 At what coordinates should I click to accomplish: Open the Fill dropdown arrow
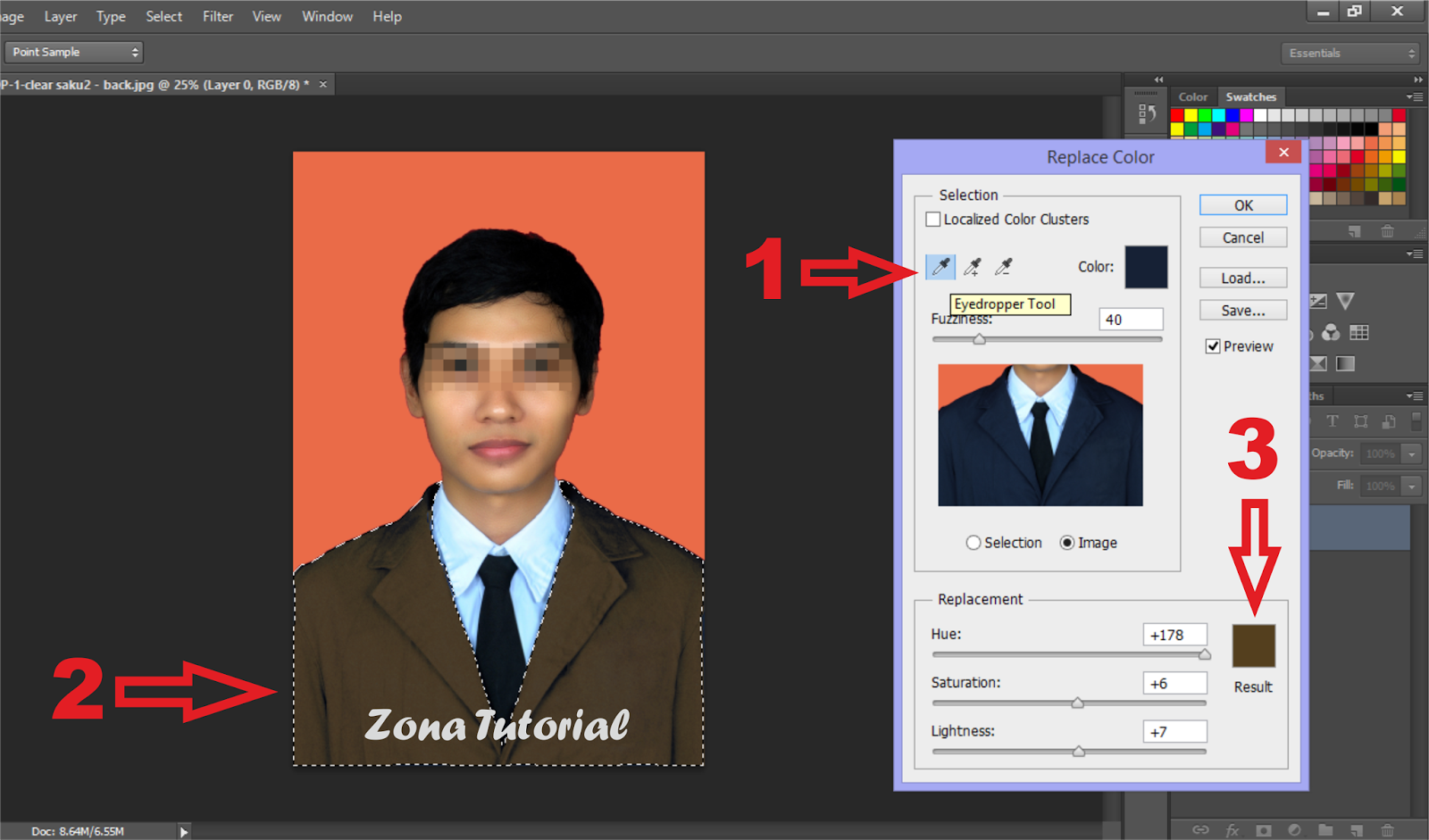tap(1412, 486)
